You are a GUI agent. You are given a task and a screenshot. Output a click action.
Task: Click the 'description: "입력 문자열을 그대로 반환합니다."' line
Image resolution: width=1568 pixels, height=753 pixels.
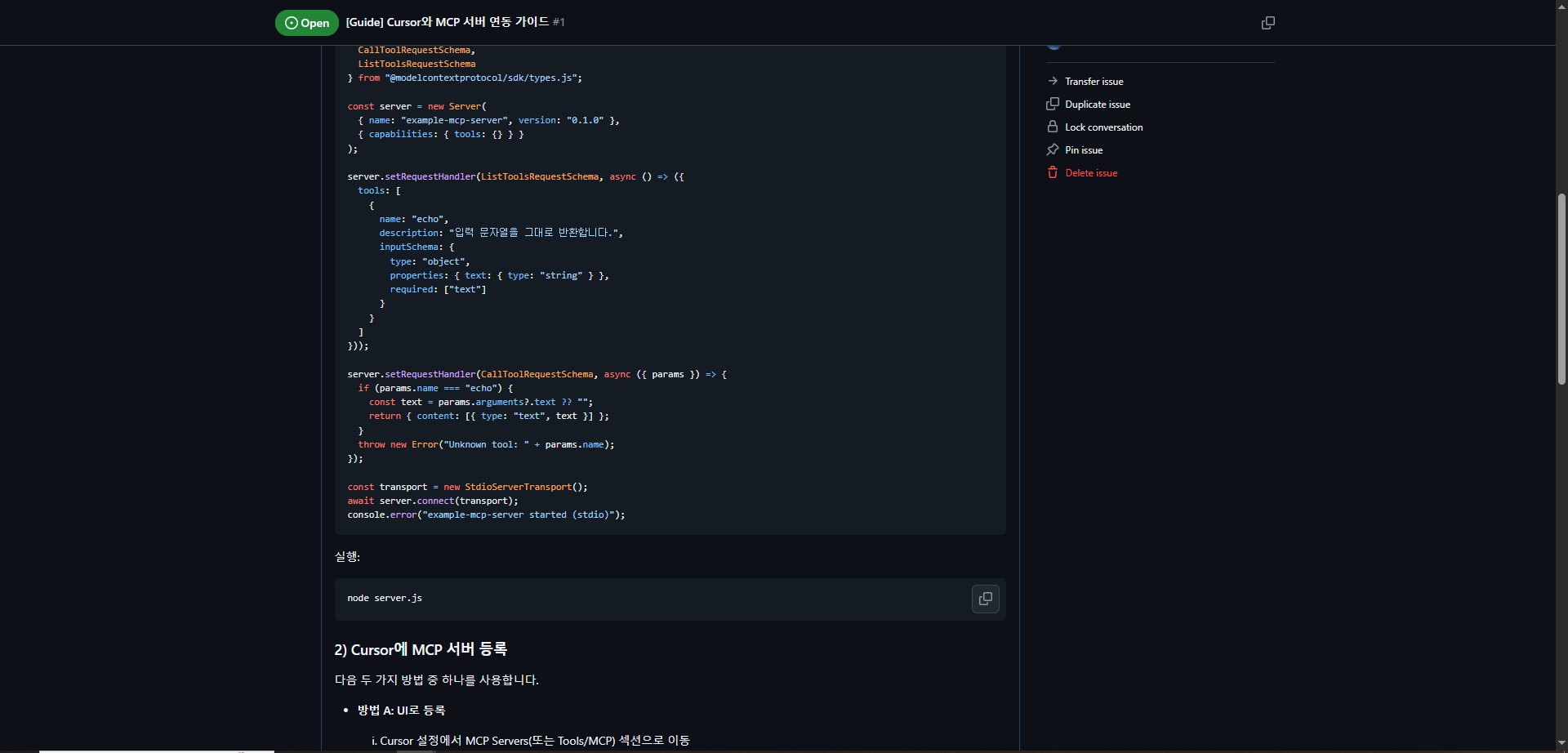501,233
